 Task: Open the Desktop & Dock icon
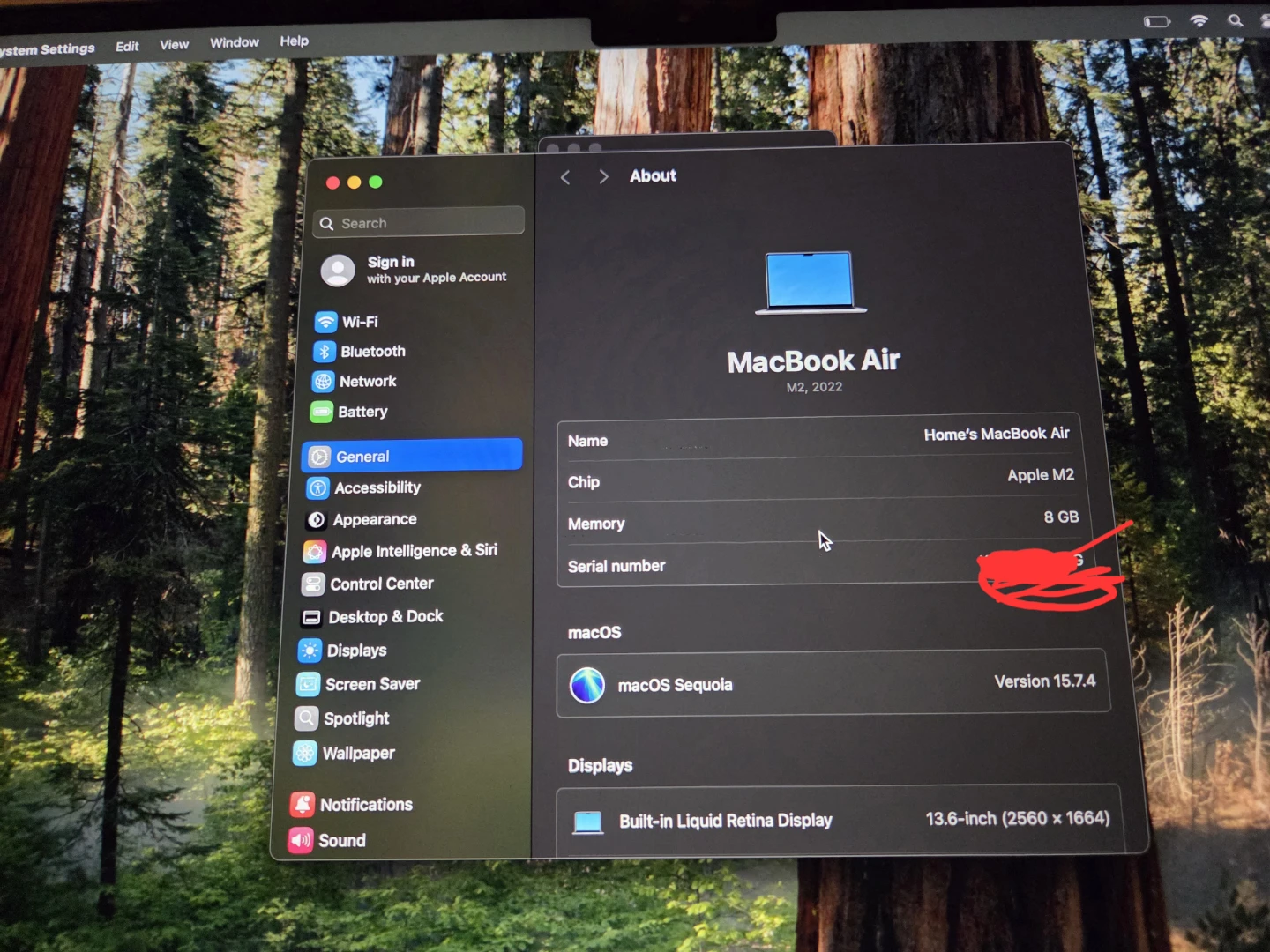311,618
